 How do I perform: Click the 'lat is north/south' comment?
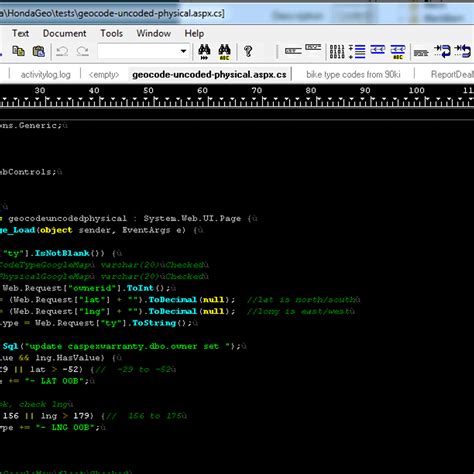tap(301, 300)
